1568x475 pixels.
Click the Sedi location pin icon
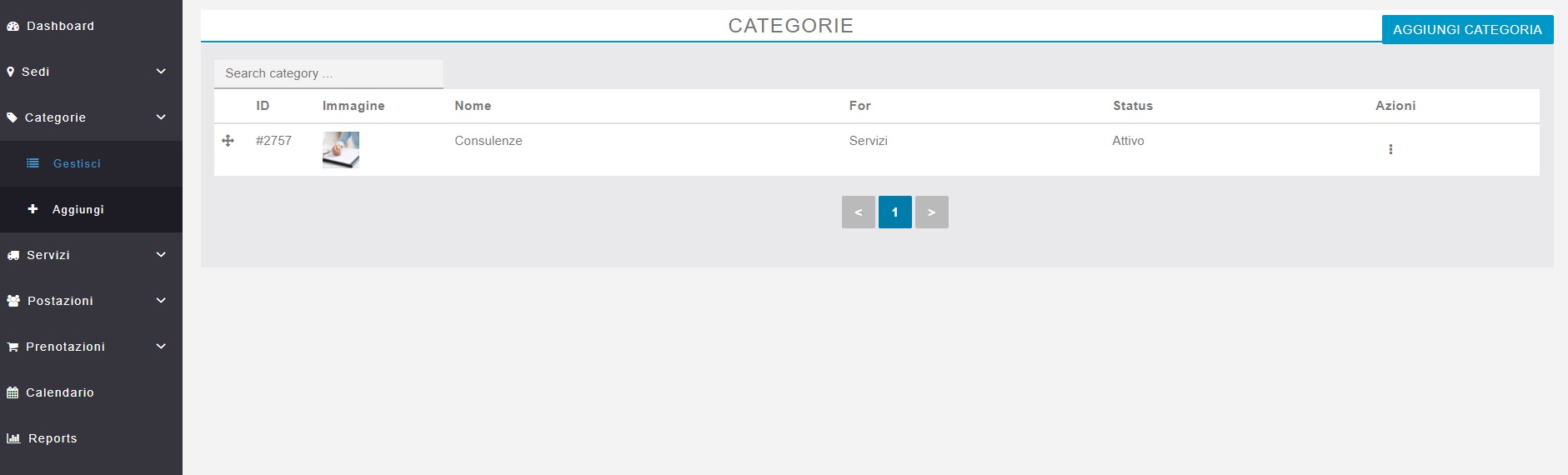(11, 72)
